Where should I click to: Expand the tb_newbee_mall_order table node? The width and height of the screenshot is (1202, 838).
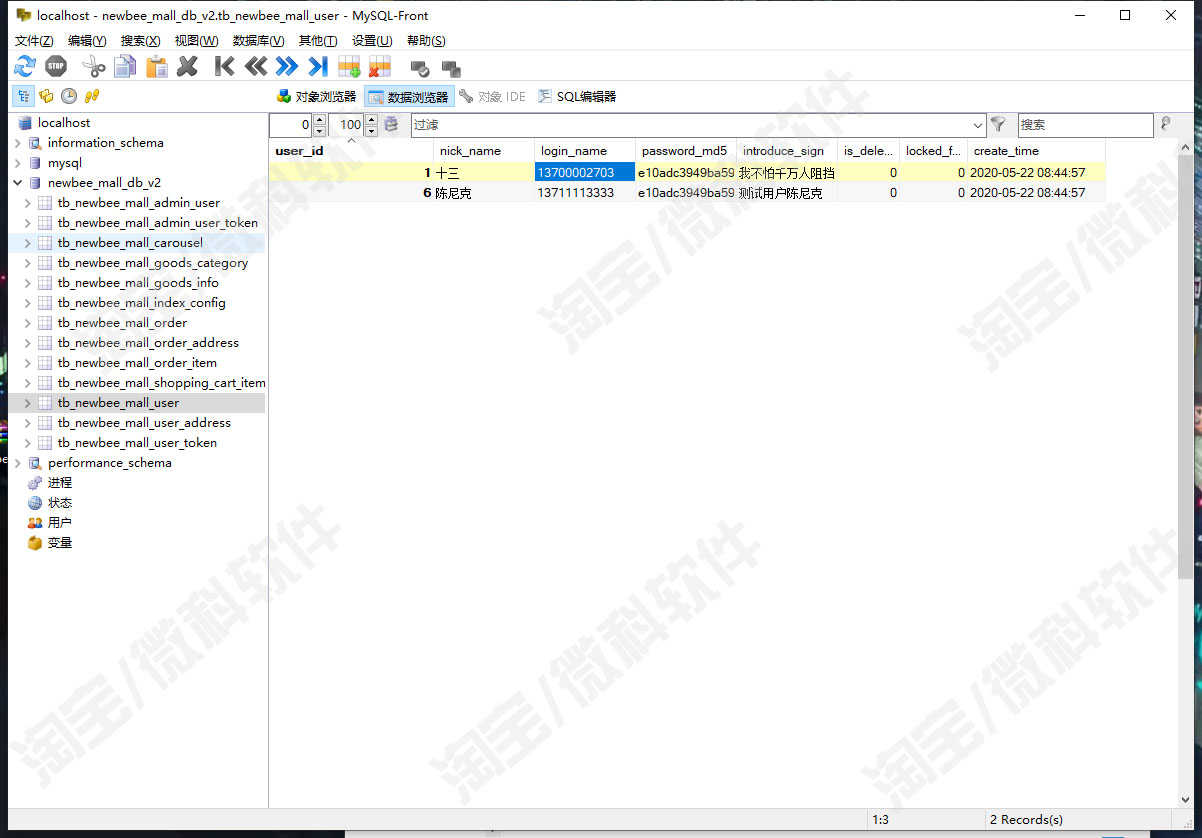tap(28, 323)
